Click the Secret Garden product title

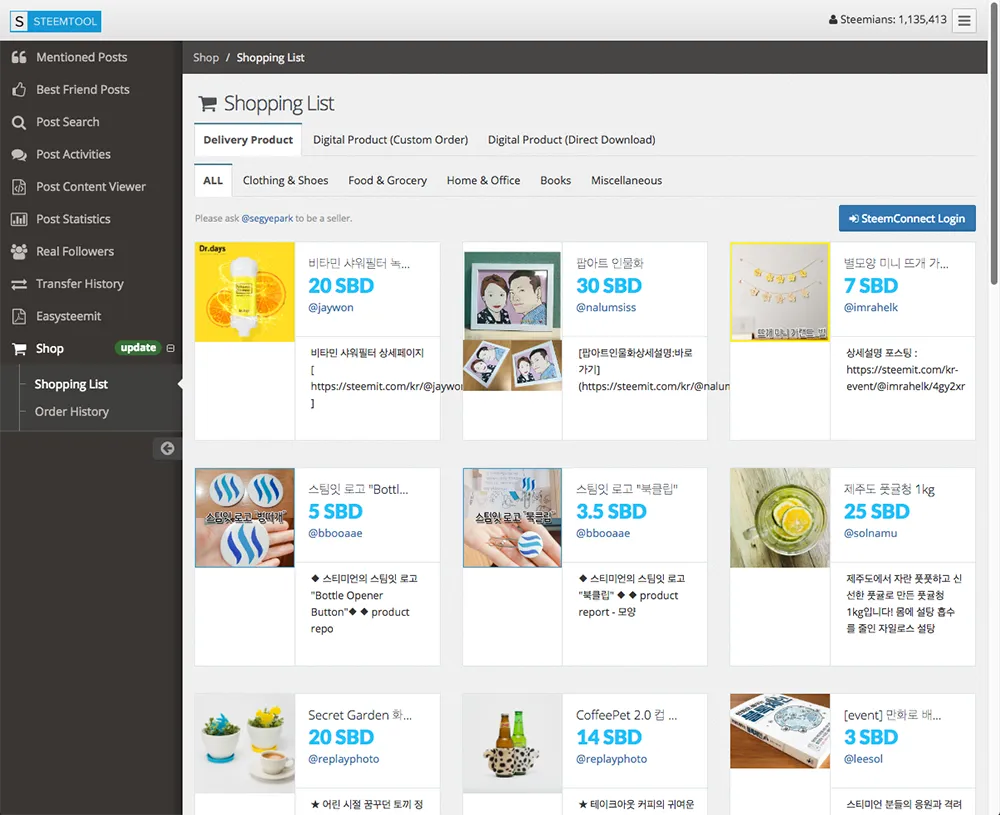360,715
